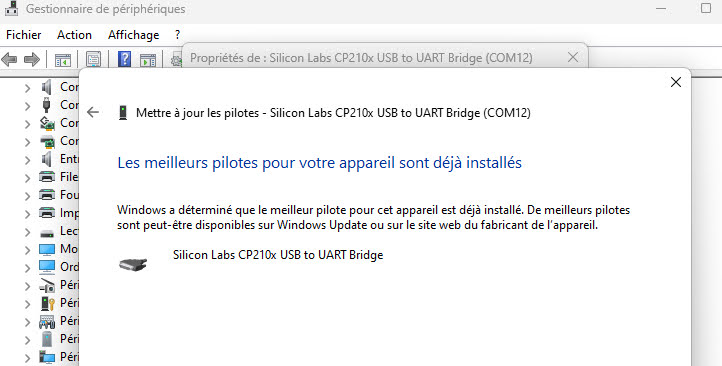Click the action pane toolbar icon
The image size is (722, 366).
pyautogui.click(x=148, y=60)
